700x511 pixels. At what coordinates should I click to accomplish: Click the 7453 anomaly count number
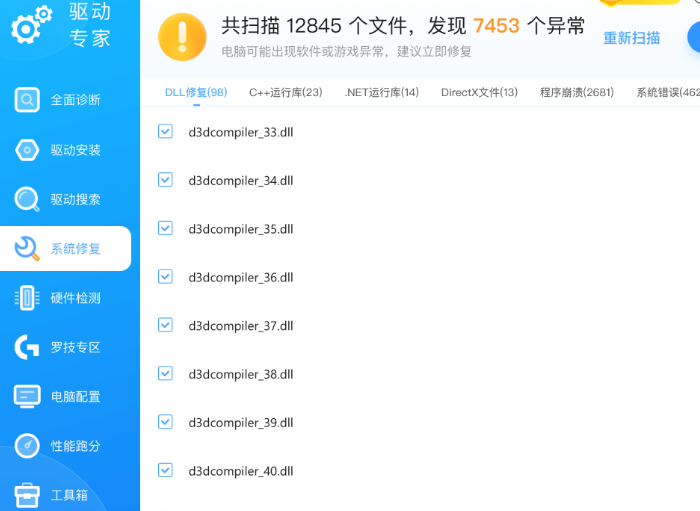click(496, 25)
